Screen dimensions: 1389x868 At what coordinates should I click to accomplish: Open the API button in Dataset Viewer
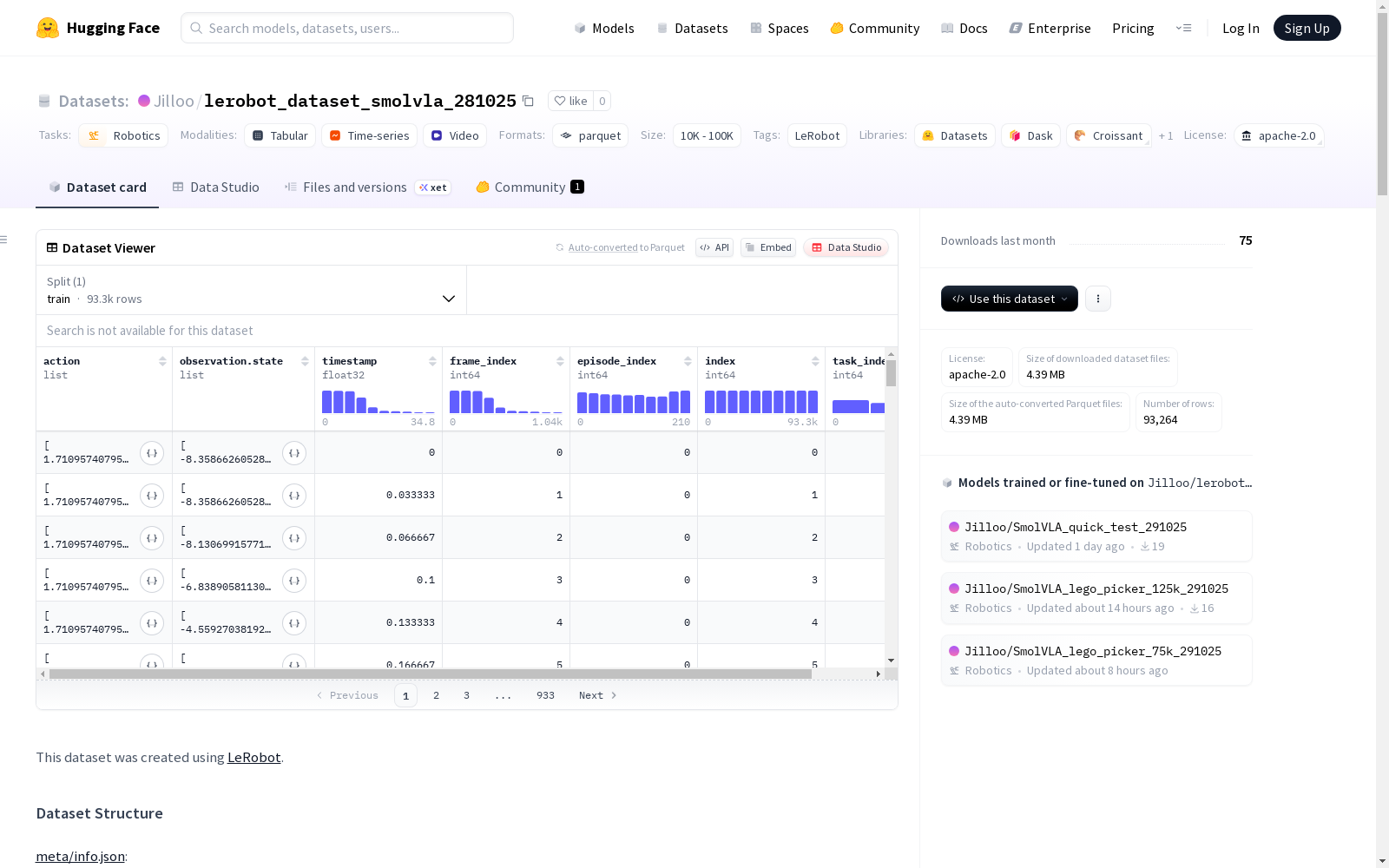click(714, 247)
